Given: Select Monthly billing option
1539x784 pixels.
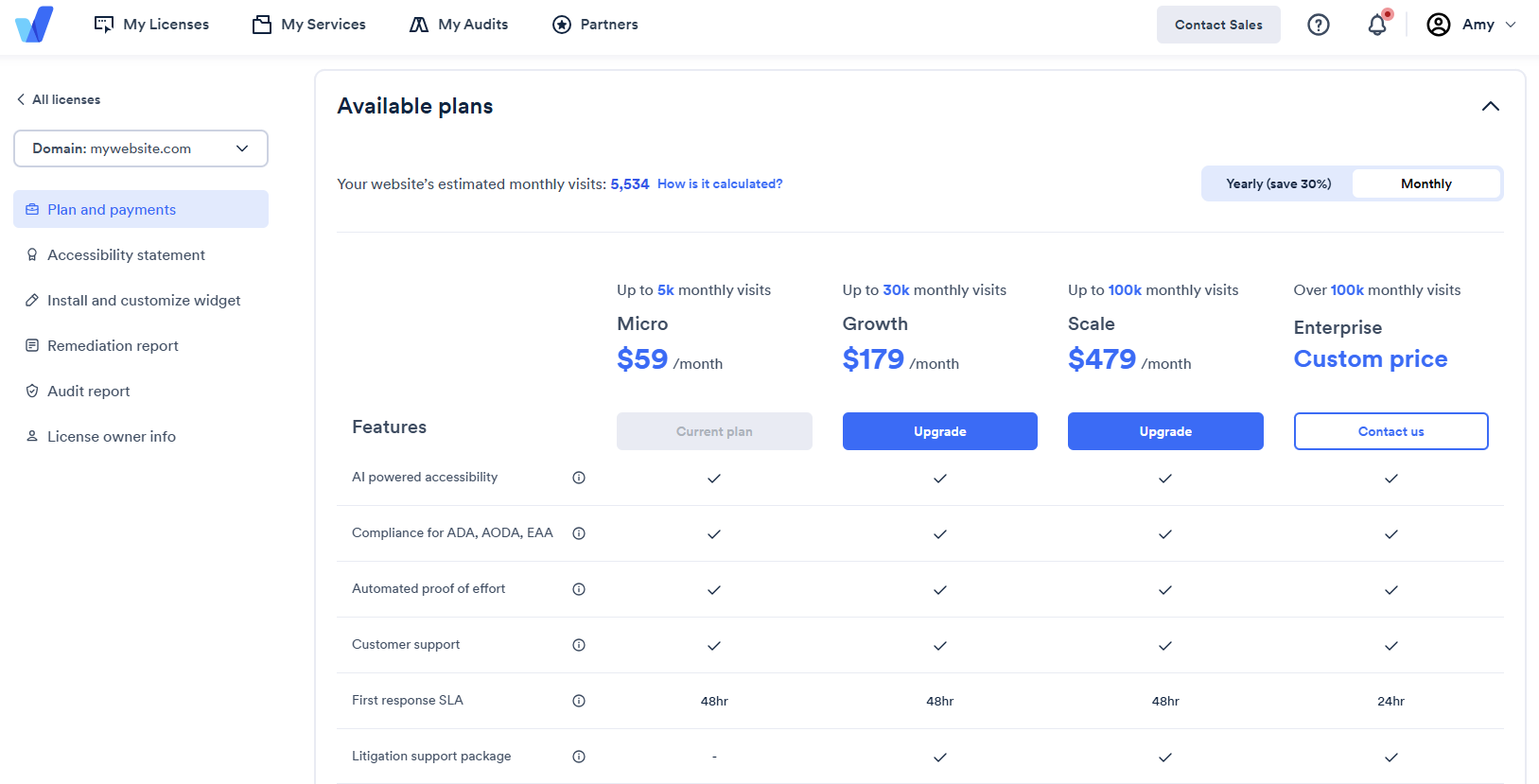Looking at the screenshot, I should click(x=1425, y=183).
